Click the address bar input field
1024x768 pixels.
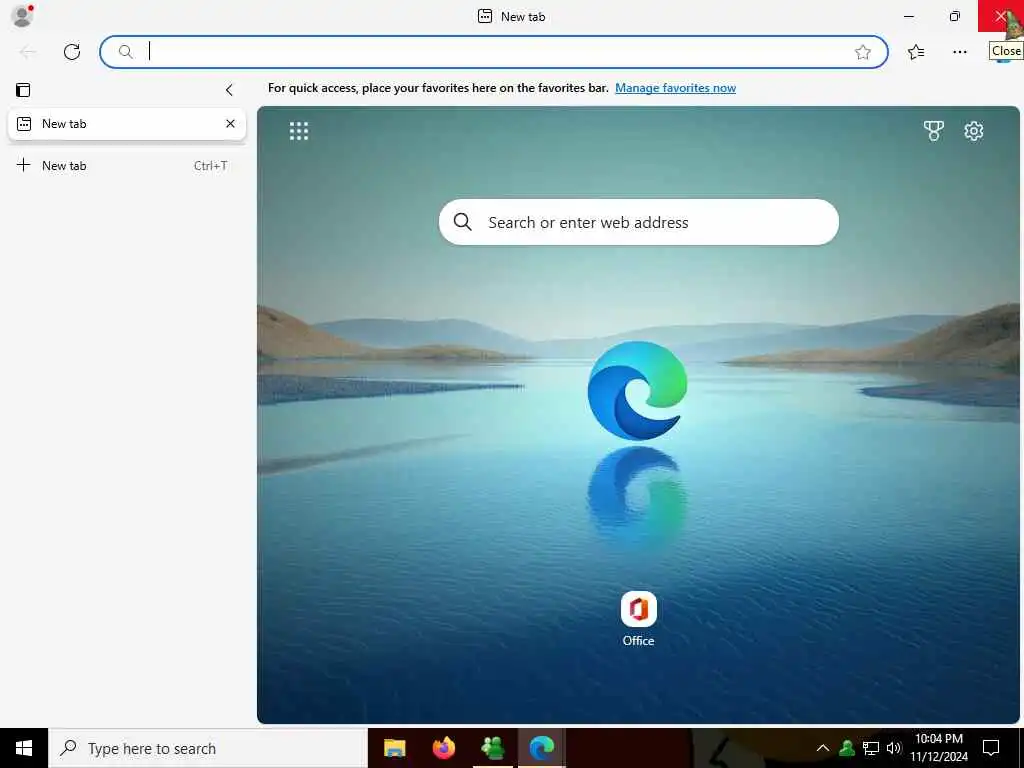click(x=493, y=52)
